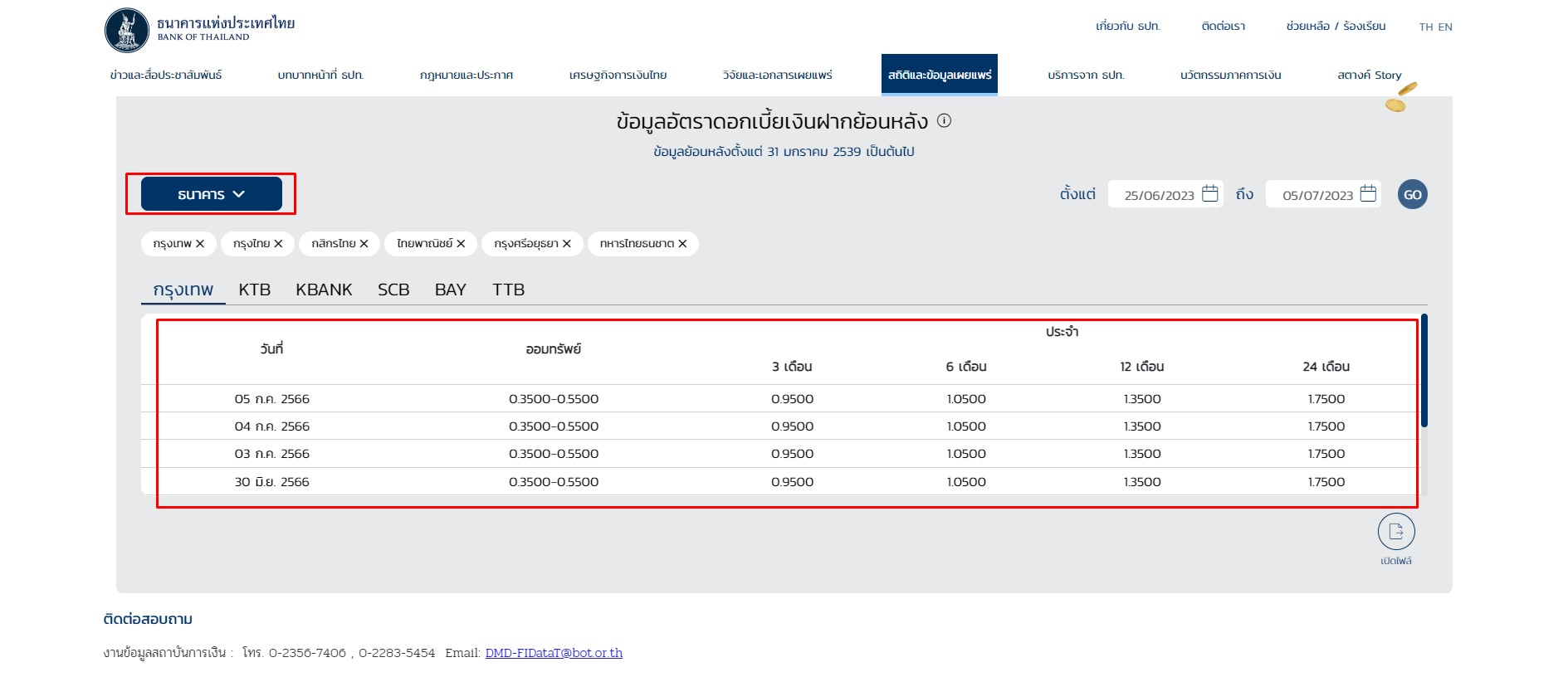Click the end date field 05/07/2023
Screen dimensions: 1568x677
click(1323, 194)
